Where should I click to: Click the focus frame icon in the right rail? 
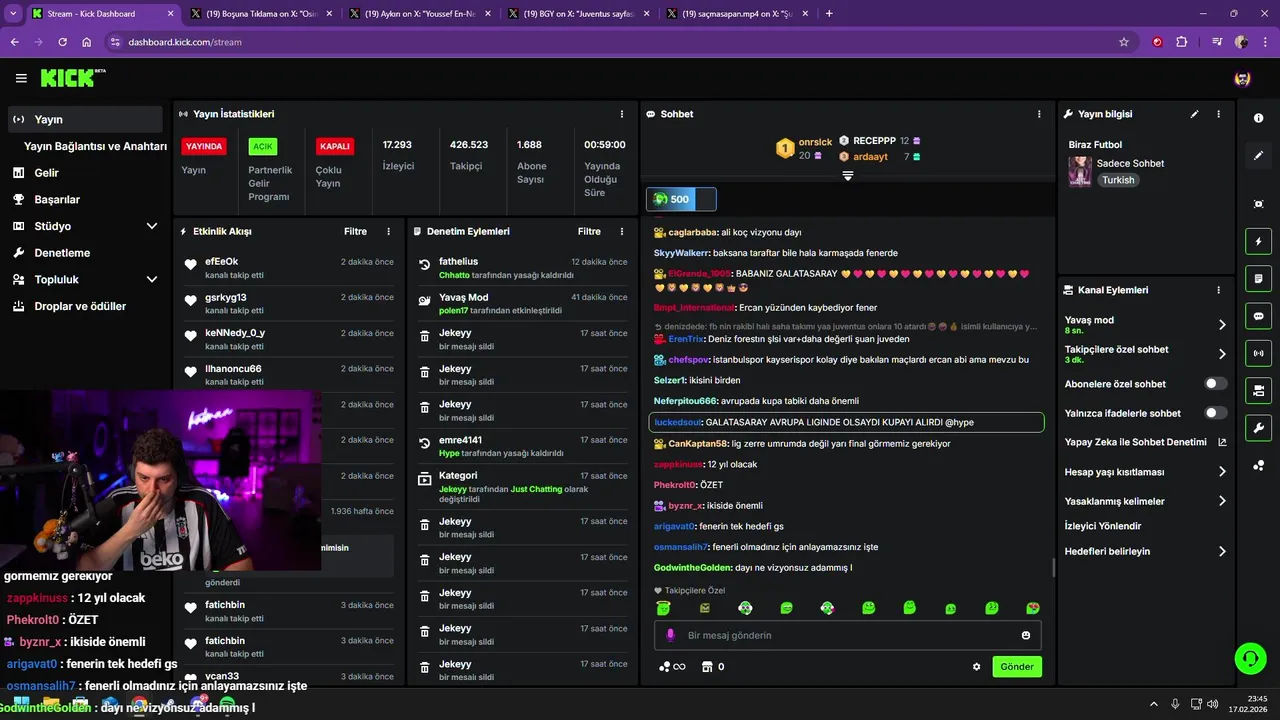pos(1258,204)
